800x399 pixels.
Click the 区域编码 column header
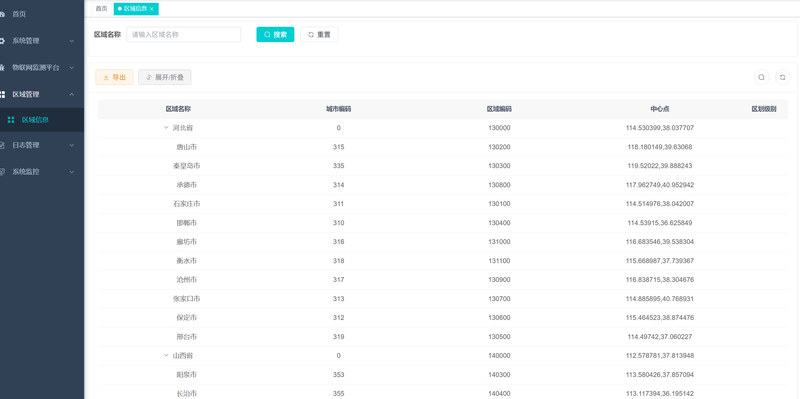point(499,109)
